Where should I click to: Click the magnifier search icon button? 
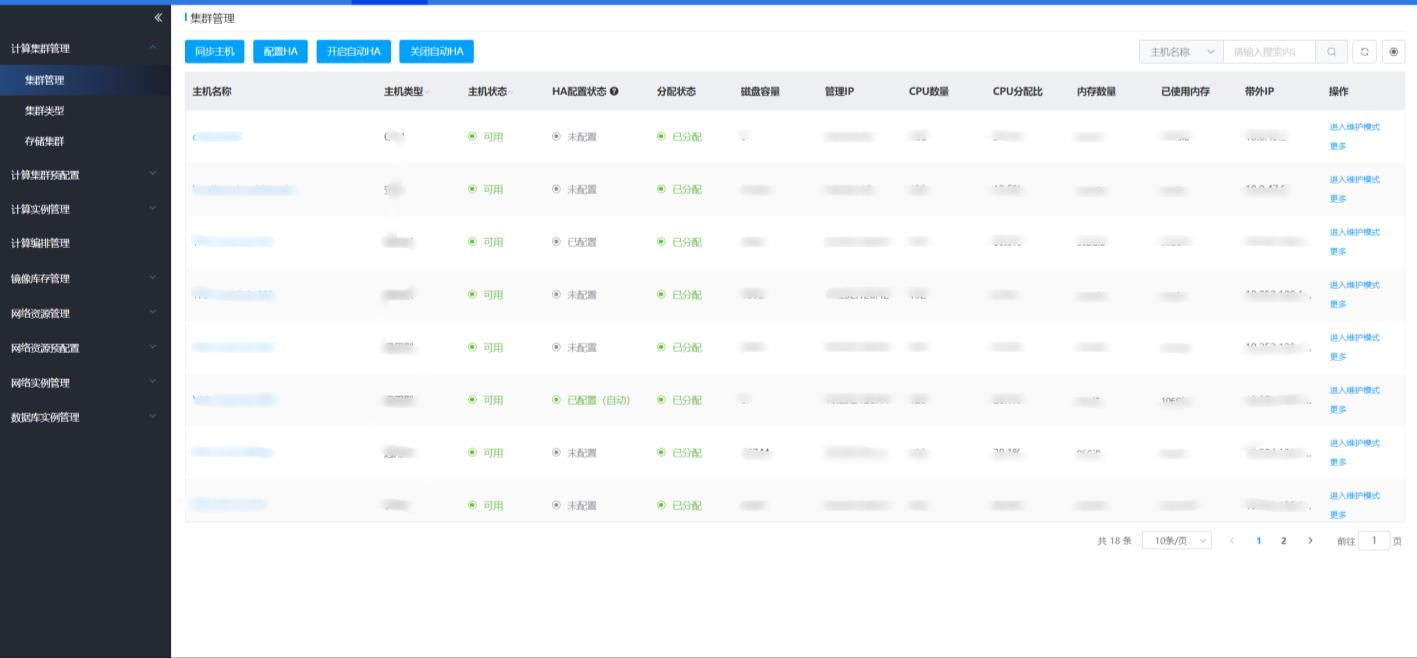[x=1331, y=52]
